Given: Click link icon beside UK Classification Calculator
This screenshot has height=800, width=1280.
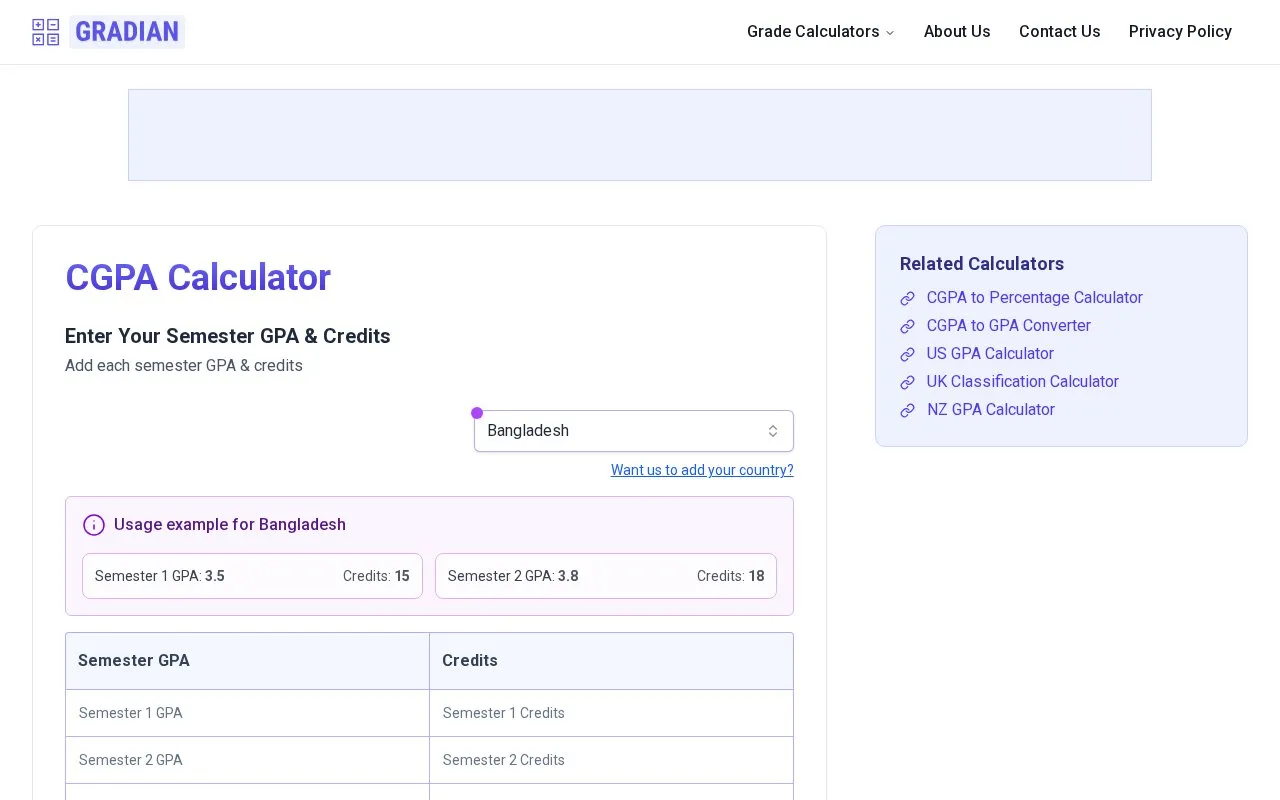Looking at the screenshot, I should pyautogui.click(x=907, y=383).
